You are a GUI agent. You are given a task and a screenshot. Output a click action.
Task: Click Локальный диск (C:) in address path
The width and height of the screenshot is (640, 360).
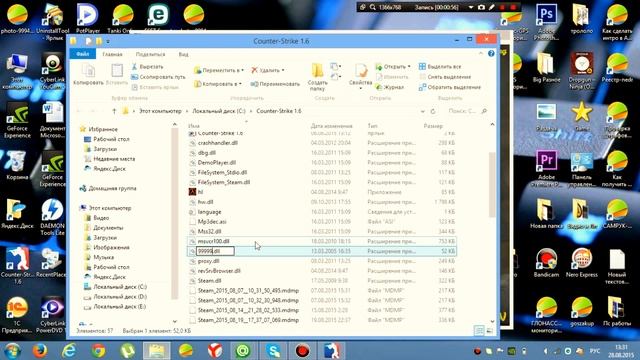219,111
